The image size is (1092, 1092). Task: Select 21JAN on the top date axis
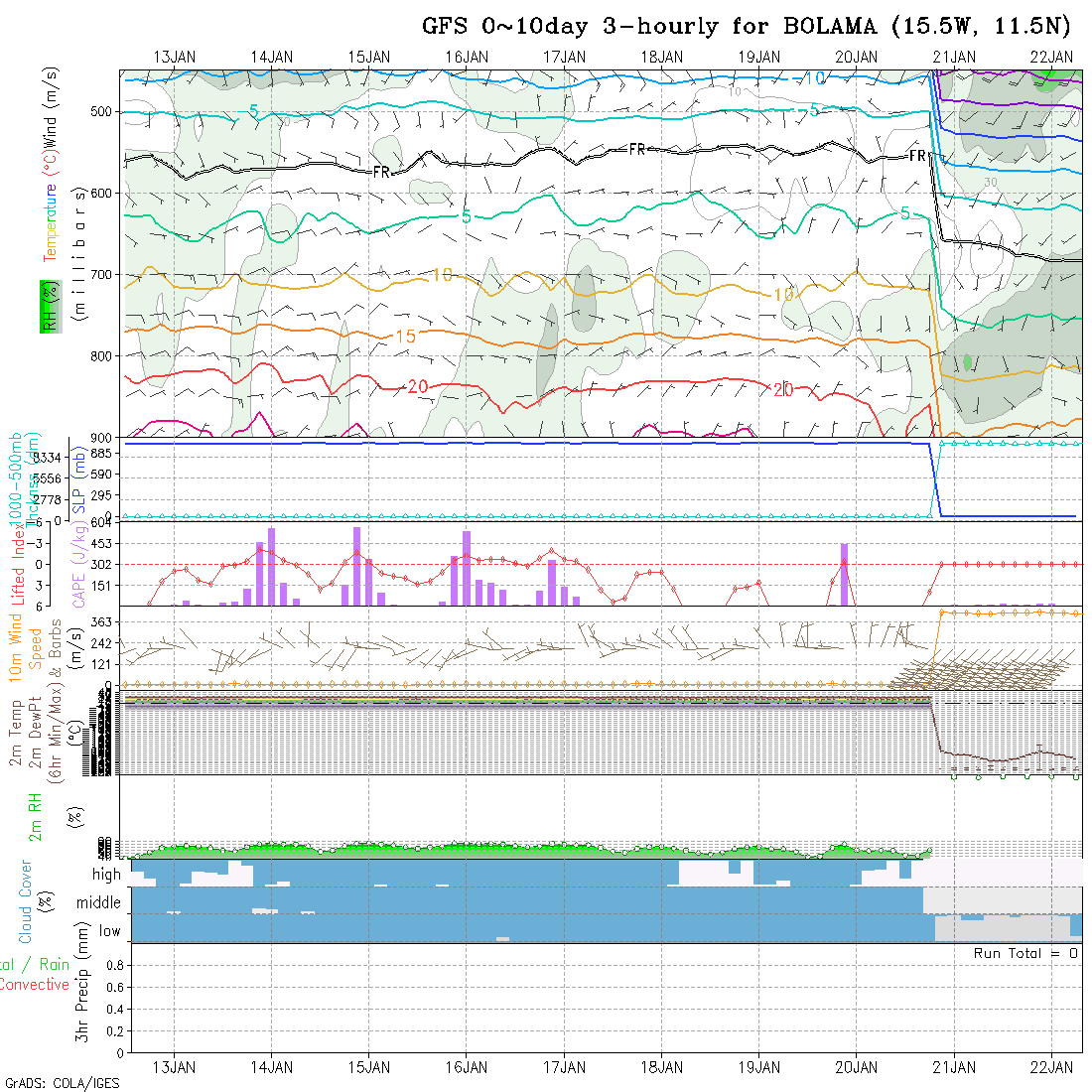click(954, 57)
